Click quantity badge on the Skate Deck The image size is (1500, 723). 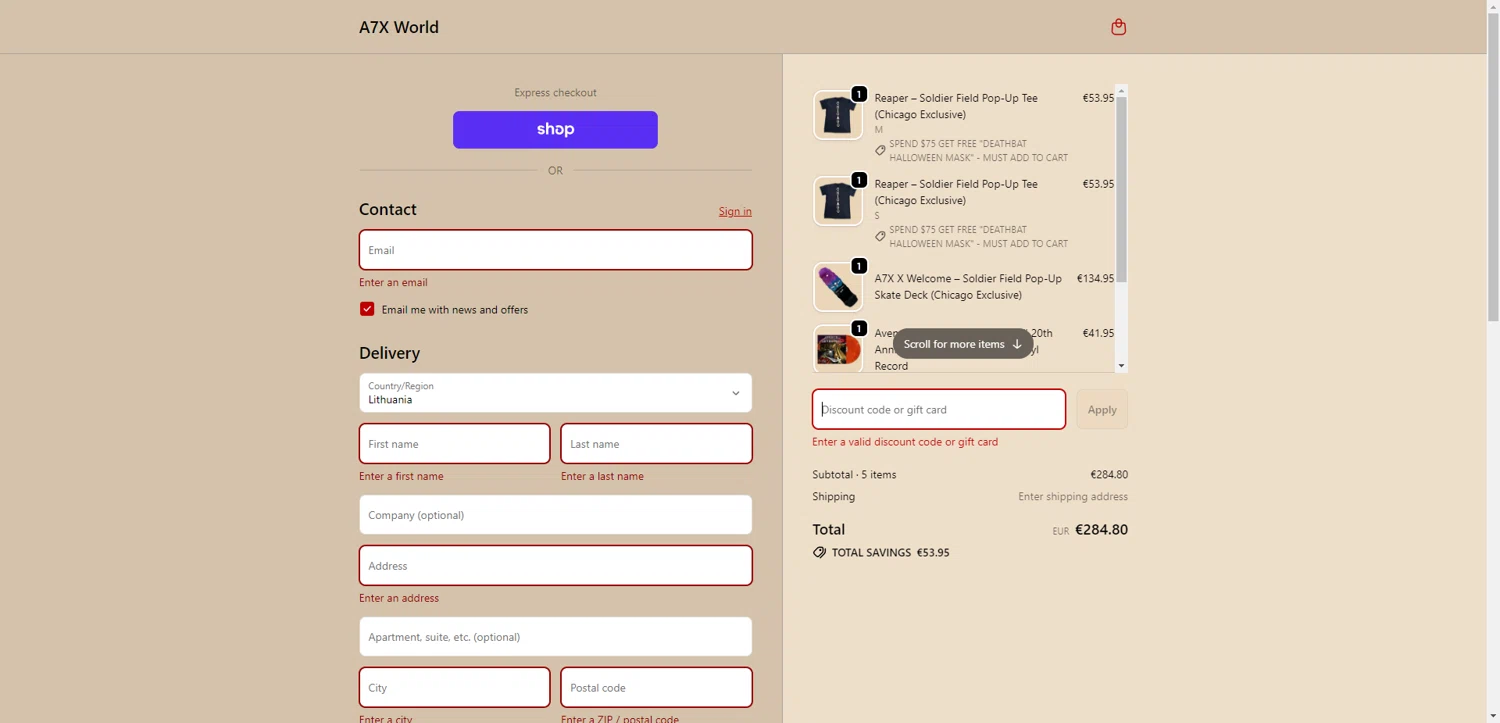[x=859, y=266]
